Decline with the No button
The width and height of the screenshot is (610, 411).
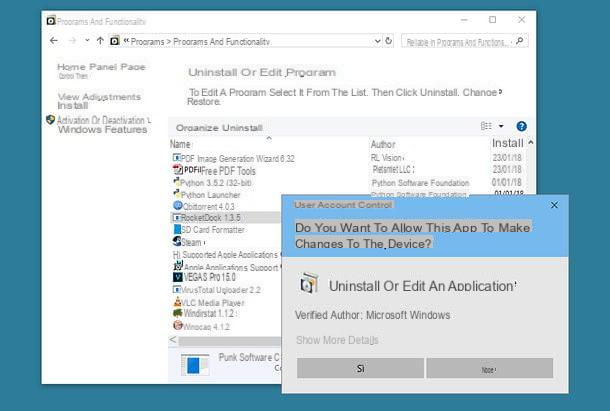pyautogui.click(x=489, y=368)
